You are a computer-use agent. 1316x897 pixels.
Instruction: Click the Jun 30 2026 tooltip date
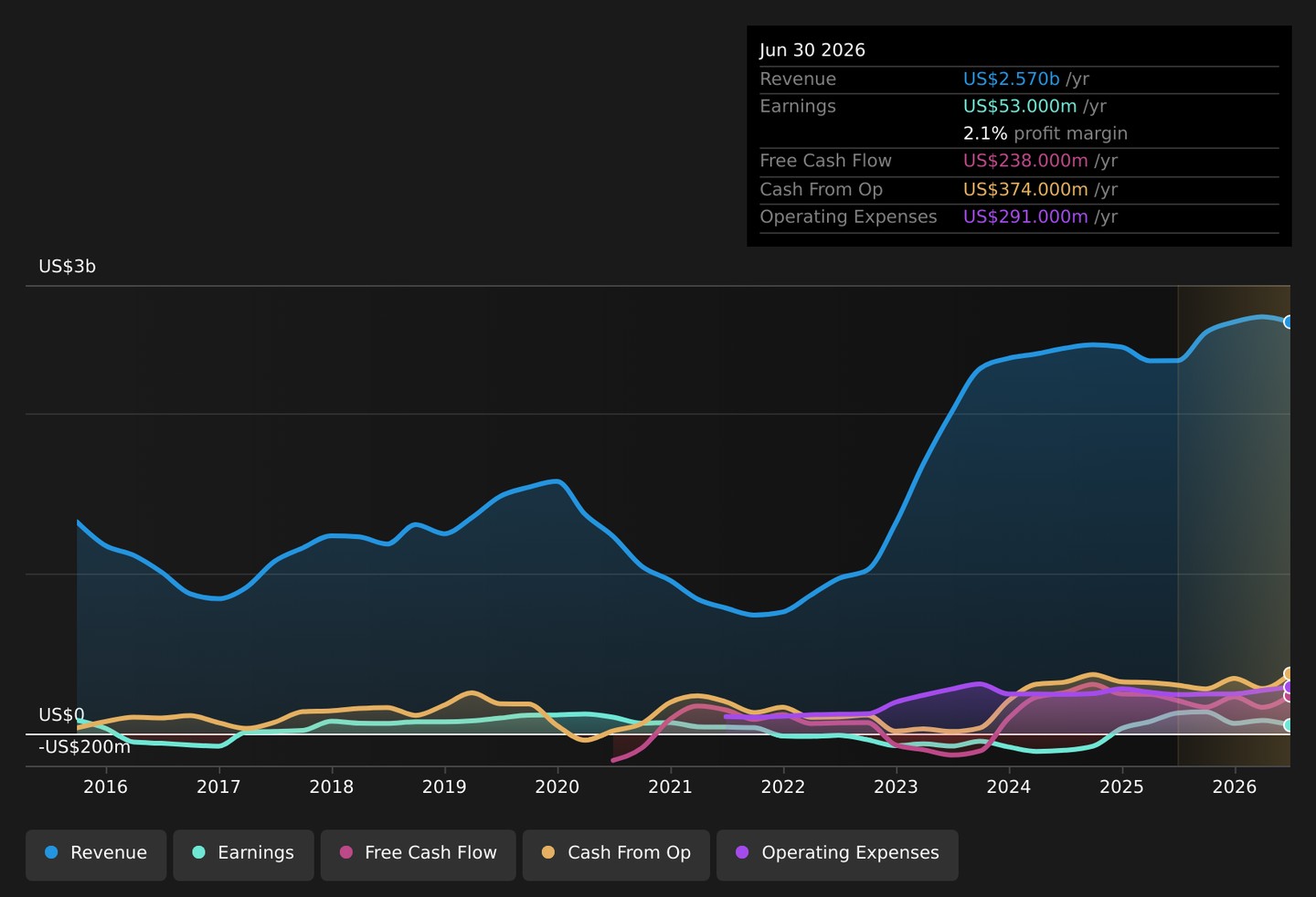click(x=812, y=50)
